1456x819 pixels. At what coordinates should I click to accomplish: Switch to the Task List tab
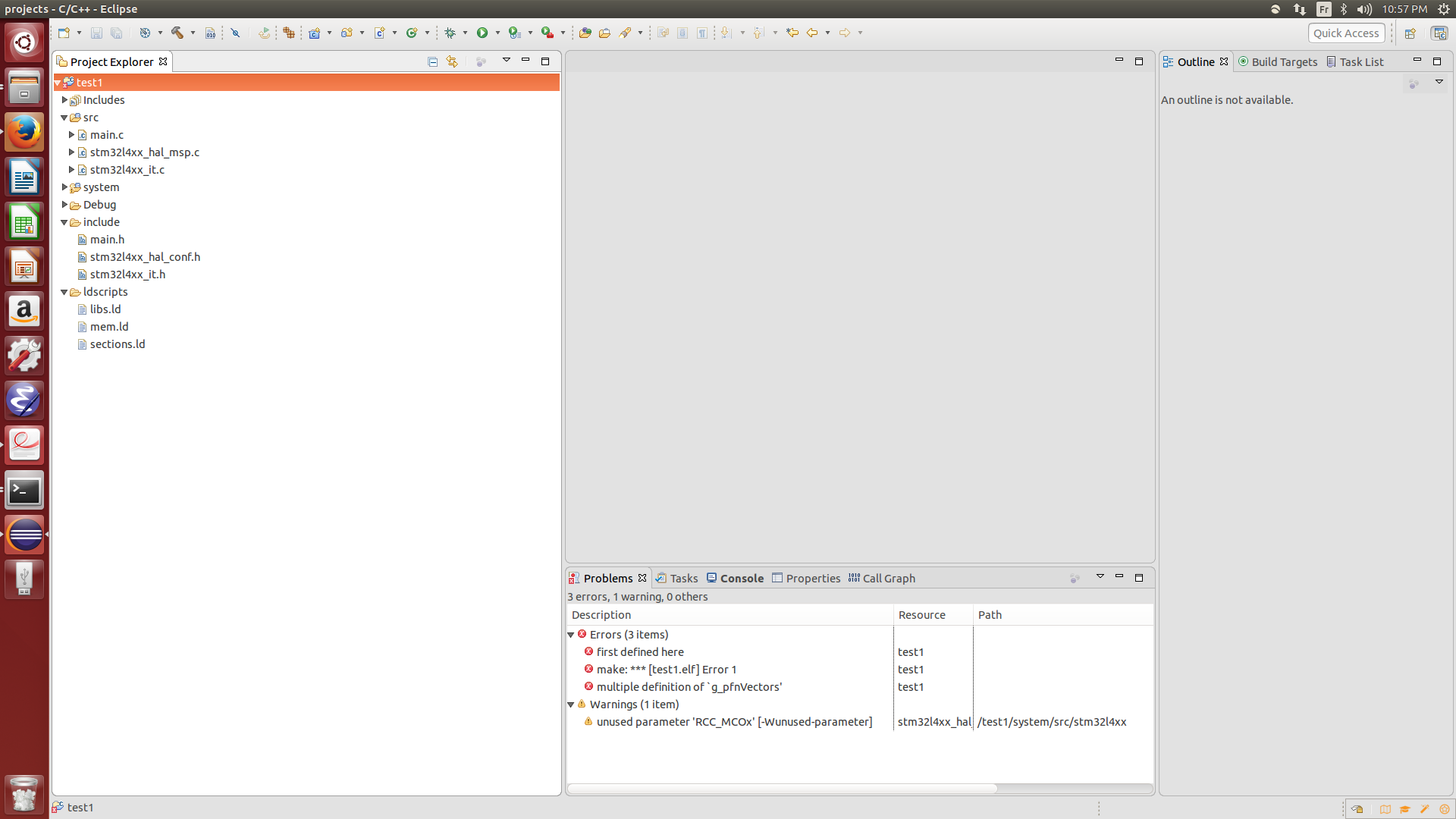[1355, 61]
